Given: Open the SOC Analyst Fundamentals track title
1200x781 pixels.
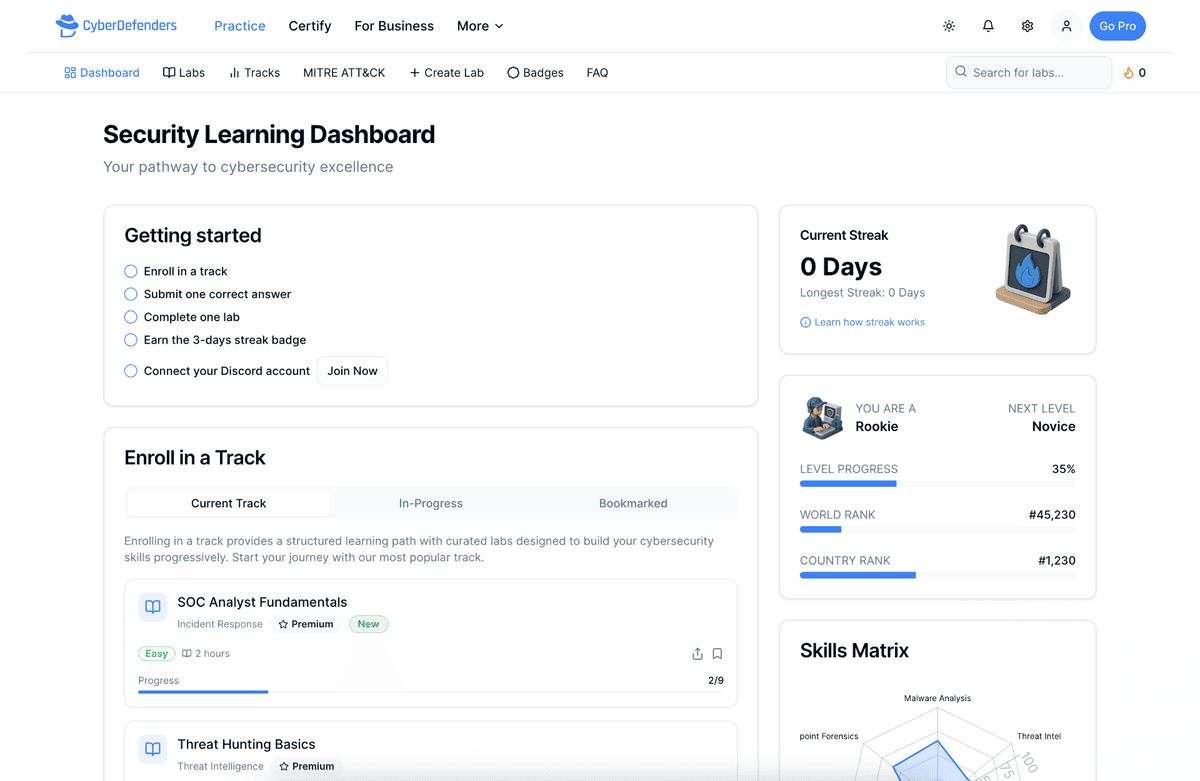Looking at the screenshot, I should pyautogui.click(x=262, y=602).
